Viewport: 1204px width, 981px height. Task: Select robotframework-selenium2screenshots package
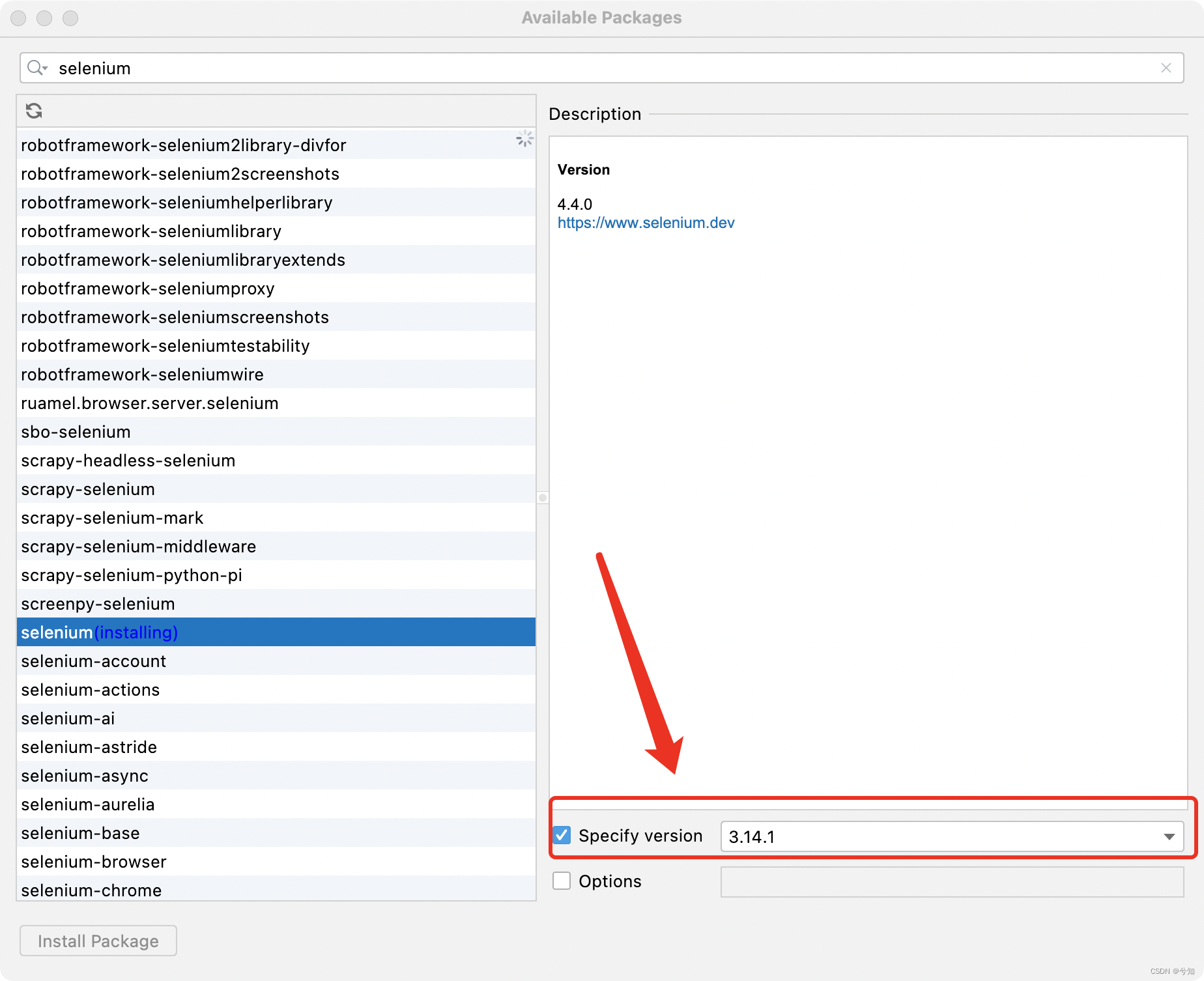(x=276, y=173)
